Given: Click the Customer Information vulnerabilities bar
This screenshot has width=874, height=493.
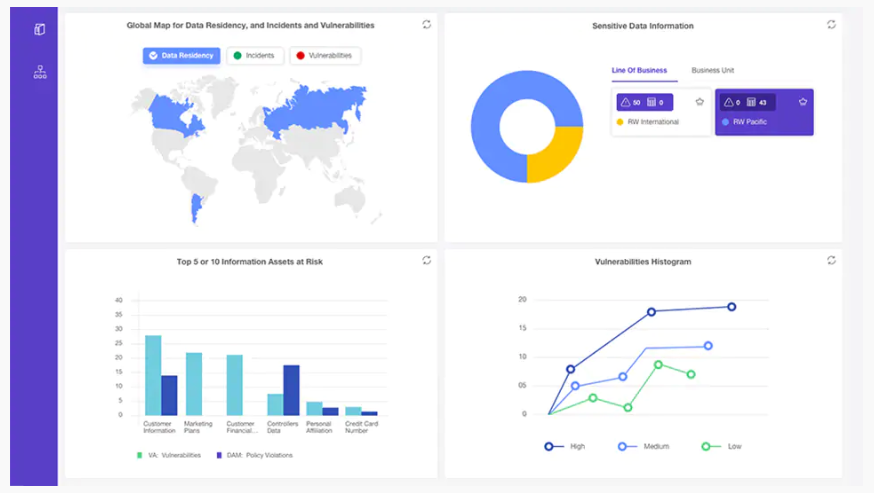Looking at the screenshot, I should 153,374.
